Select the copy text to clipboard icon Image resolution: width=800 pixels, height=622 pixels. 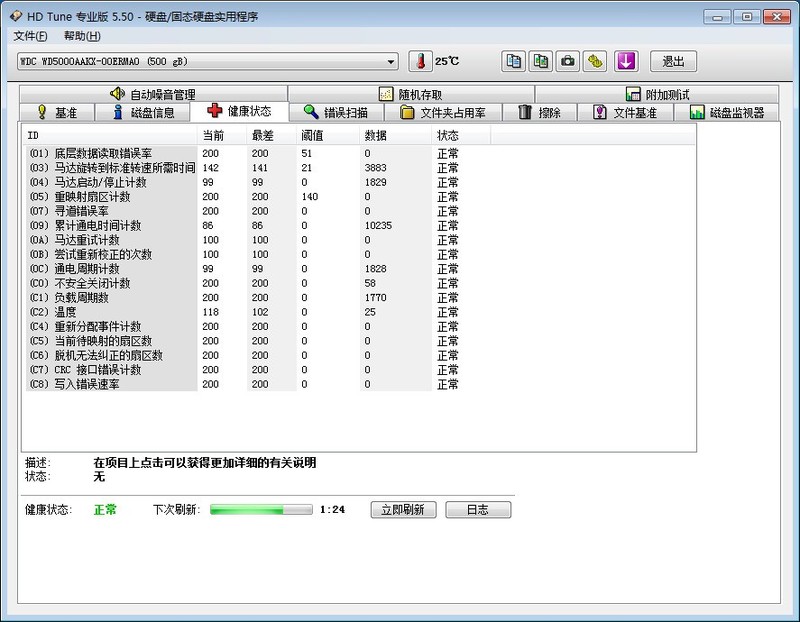pyautogui.click(x=513, y=61)
